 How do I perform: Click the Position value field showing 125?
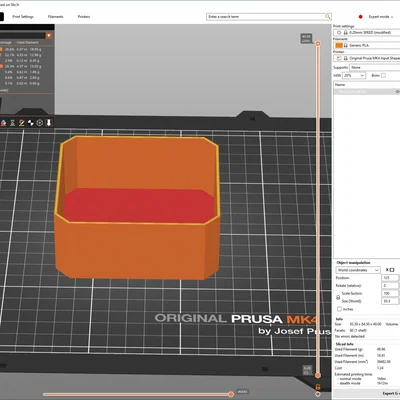pos(390,278)
